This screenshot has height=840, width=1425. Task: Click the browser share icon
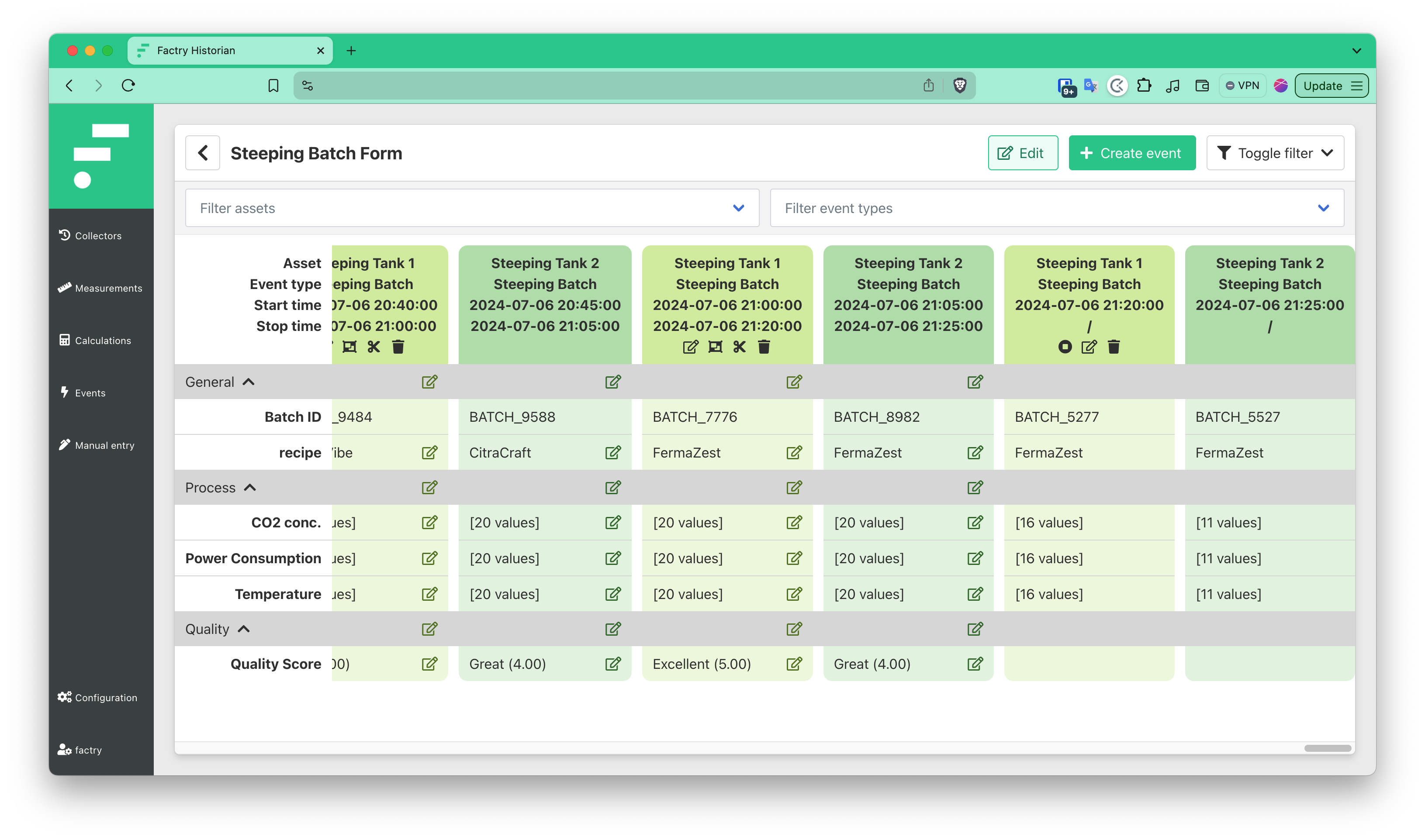coord(928,86)
